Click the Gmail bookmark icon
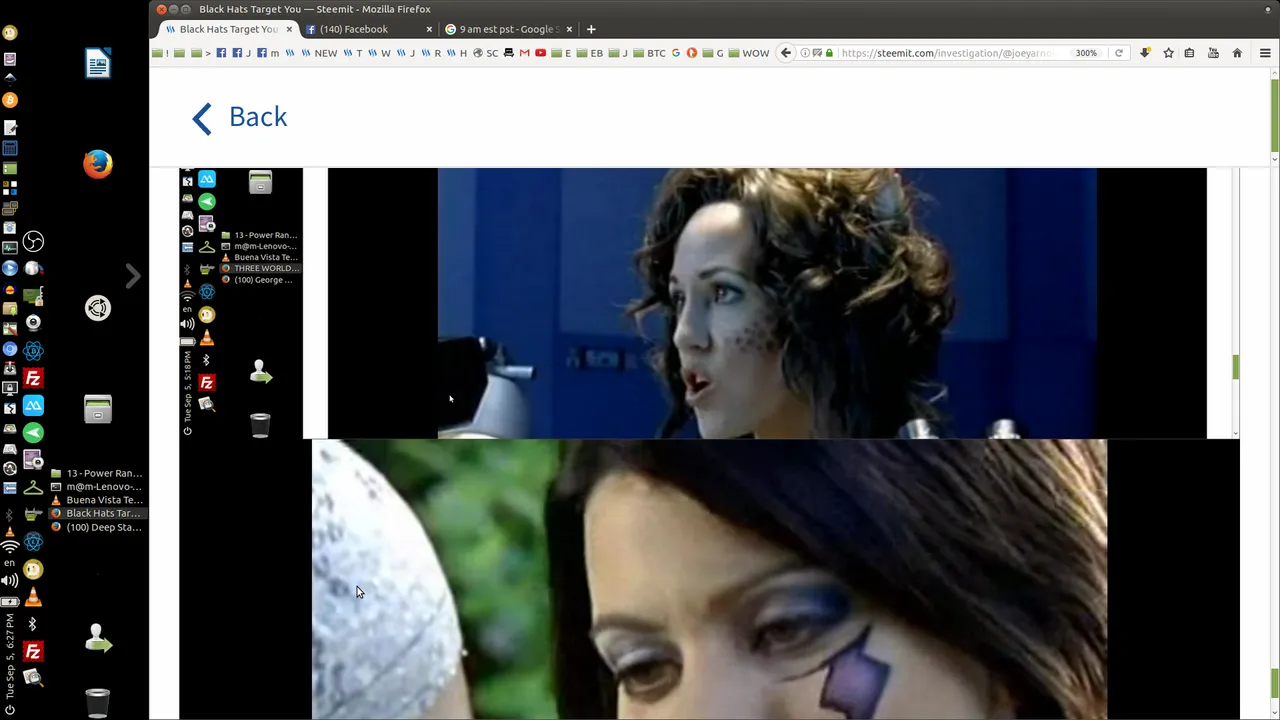 pyautogui.click(x=524, y=53)
